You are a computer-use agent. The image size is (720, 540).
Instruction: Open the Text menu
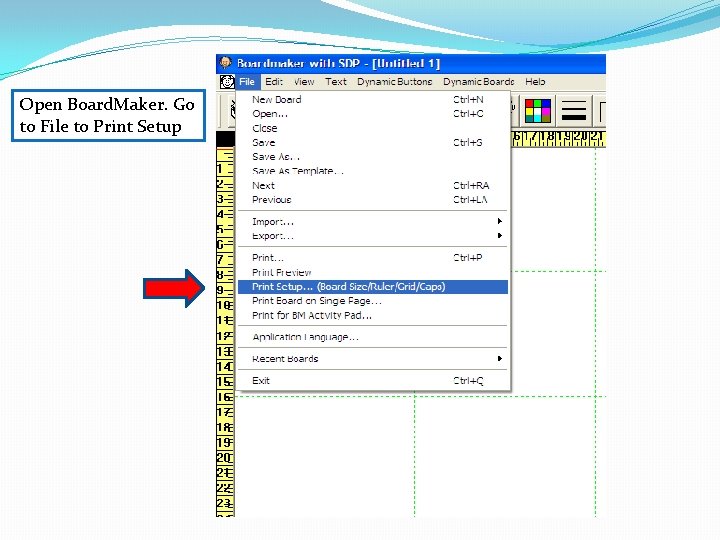(x=336, y=82)
